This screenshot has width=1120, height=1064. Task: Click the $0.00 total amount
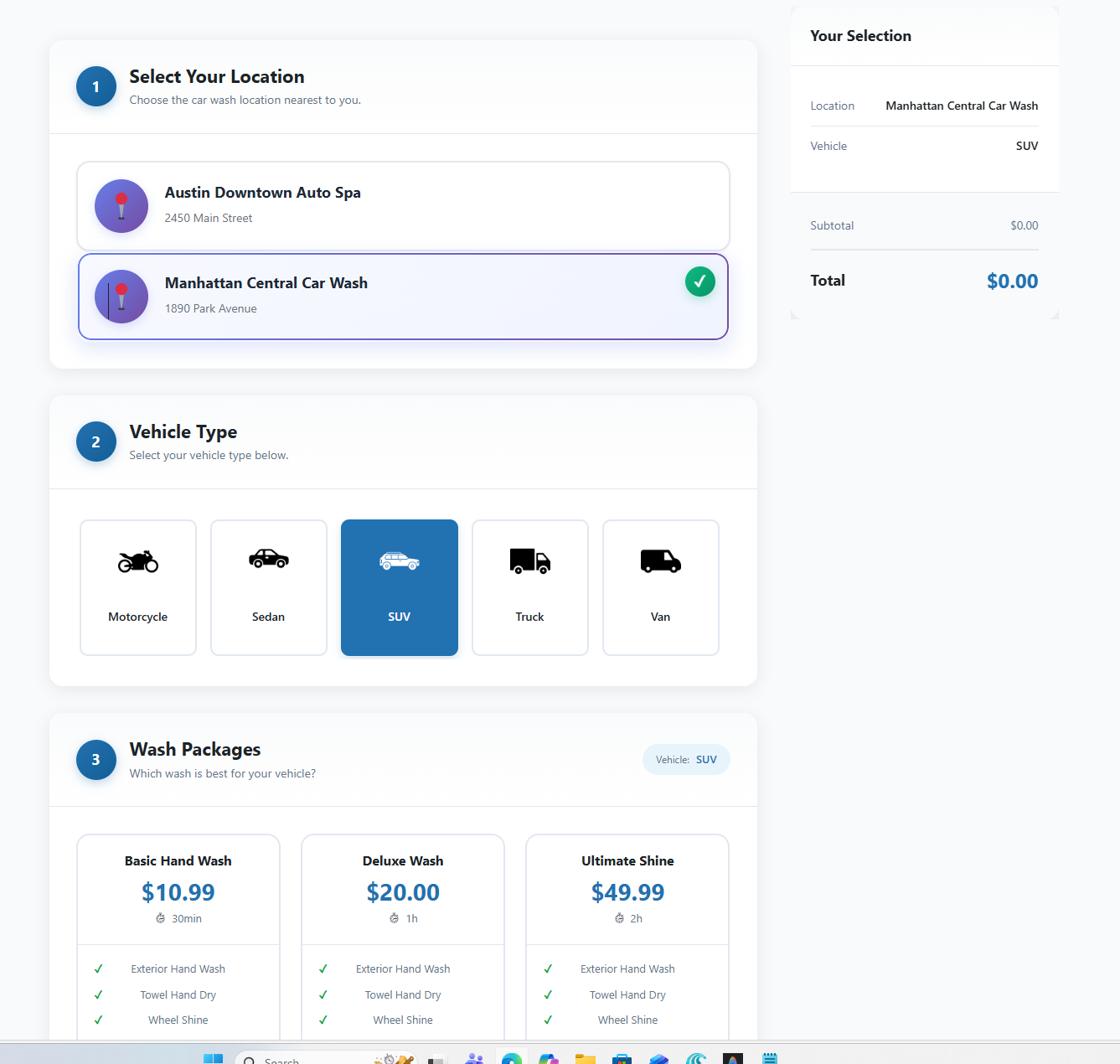1012,281
